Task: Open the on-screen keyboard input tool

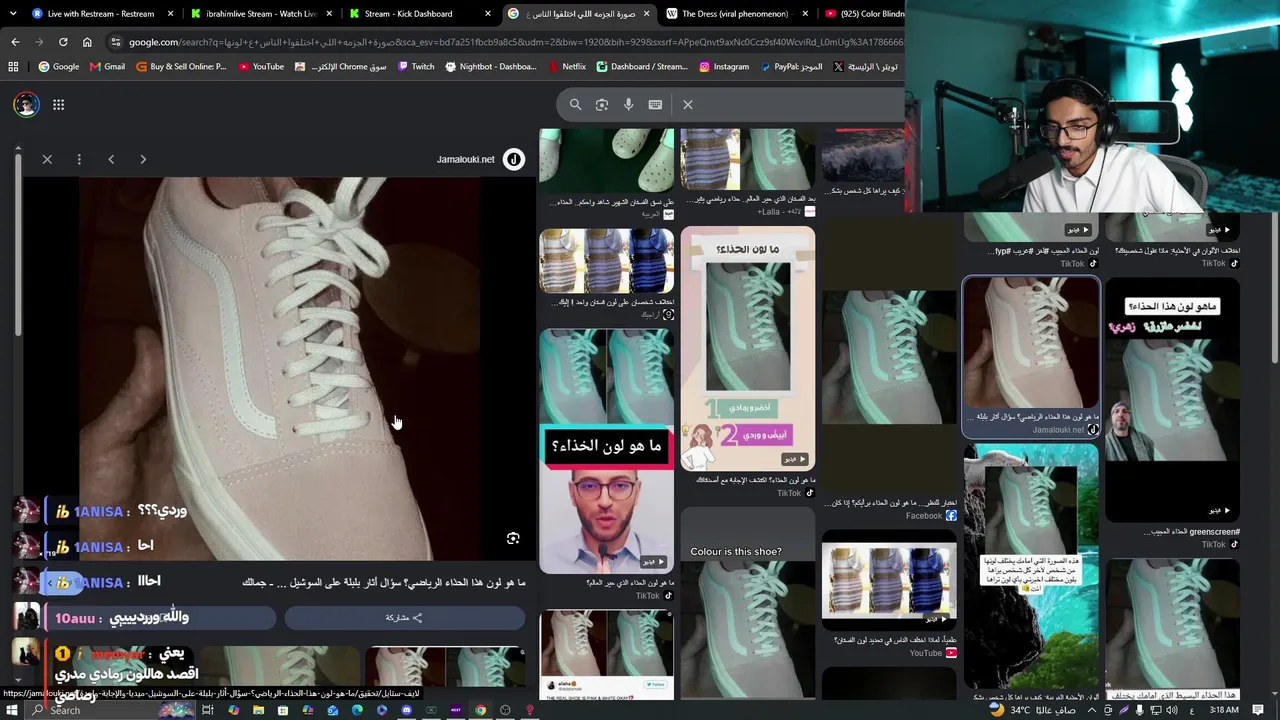Action: [x=655, y=104]
